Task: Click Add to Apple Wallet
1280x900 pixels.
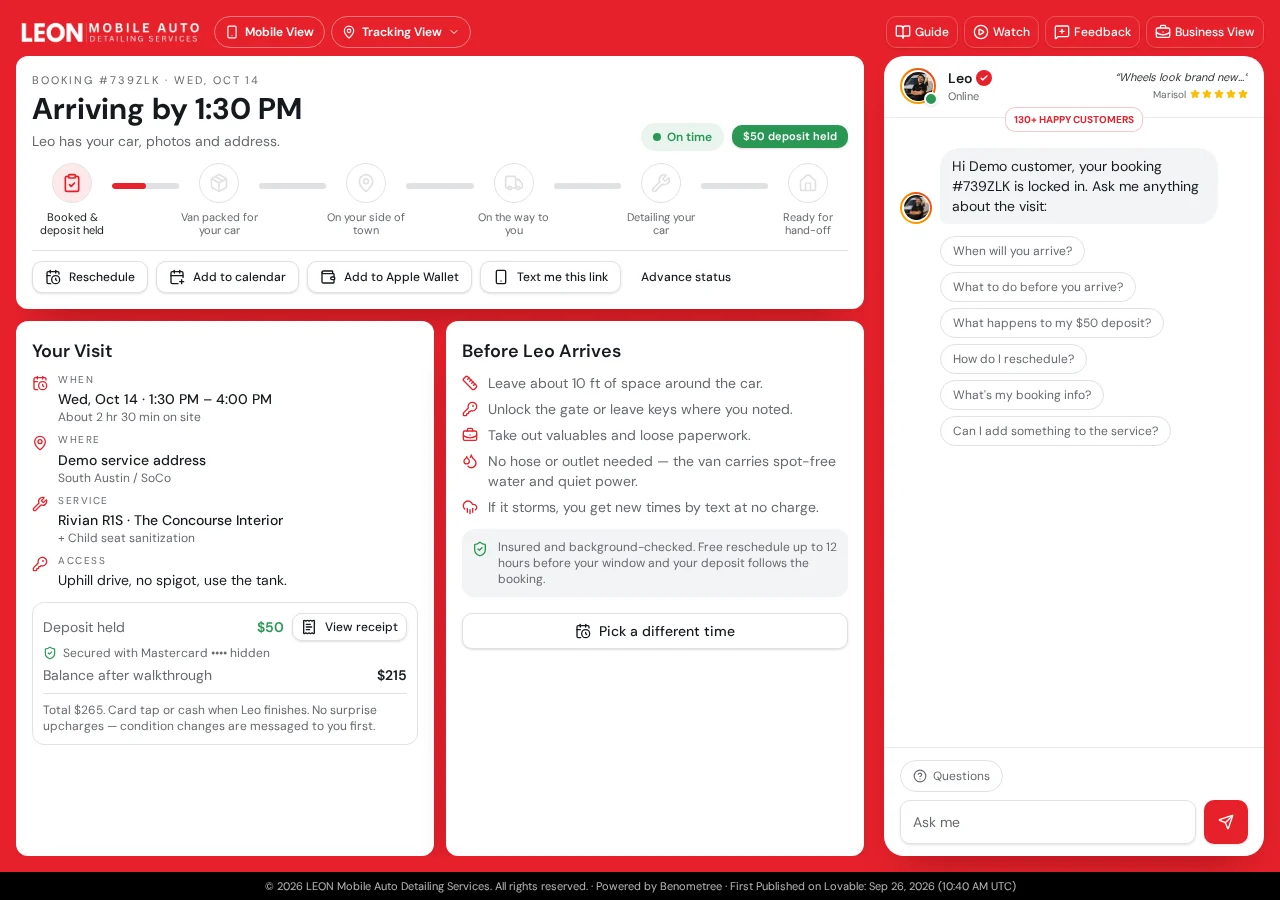Action: (389, 277)
